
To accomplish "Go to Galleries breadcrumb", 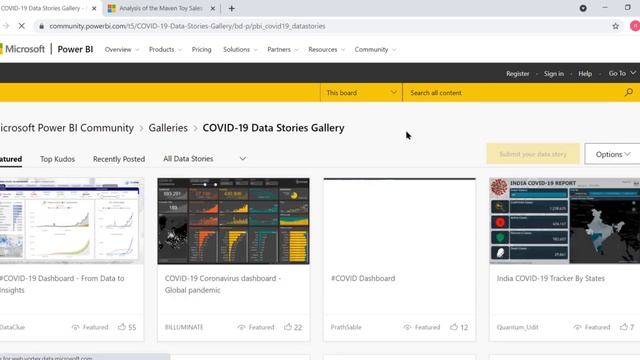I will coord(168,128).
